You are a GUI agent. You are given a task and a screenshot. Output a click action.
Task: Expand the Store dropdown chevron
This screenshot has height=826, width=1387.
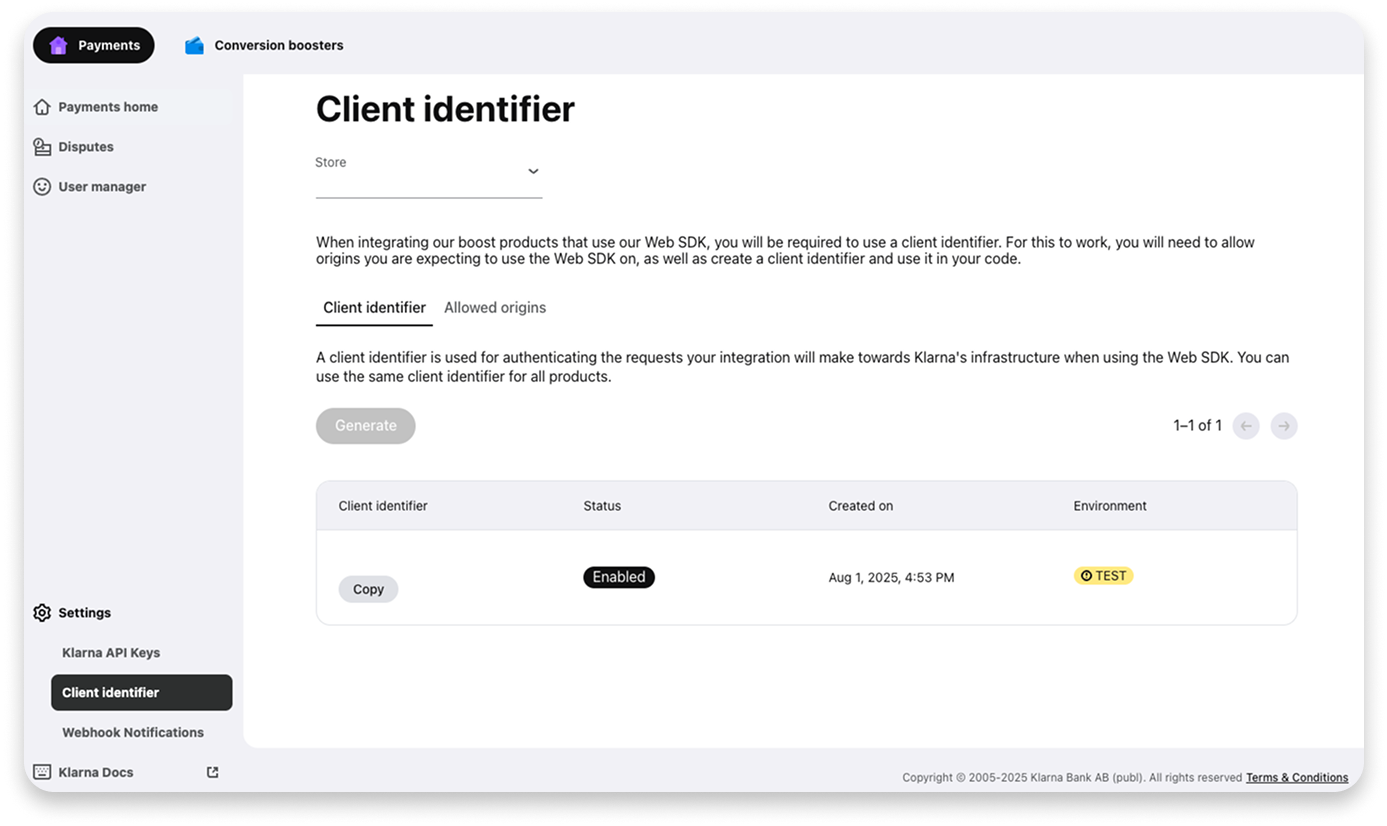point(533,171)
